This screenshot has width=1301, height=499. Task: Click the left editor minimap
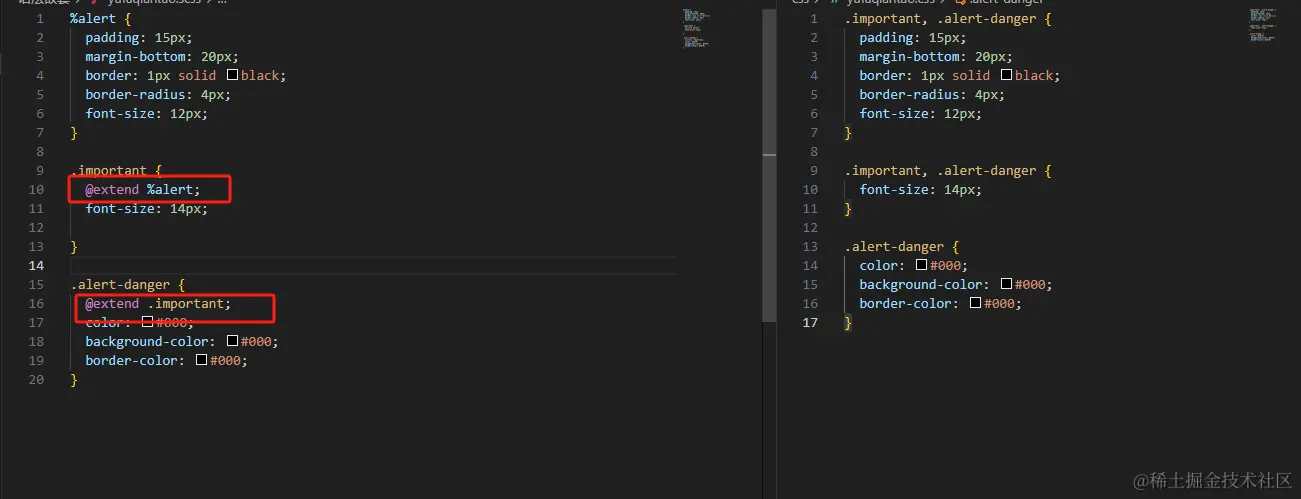[x=697, y=28]
